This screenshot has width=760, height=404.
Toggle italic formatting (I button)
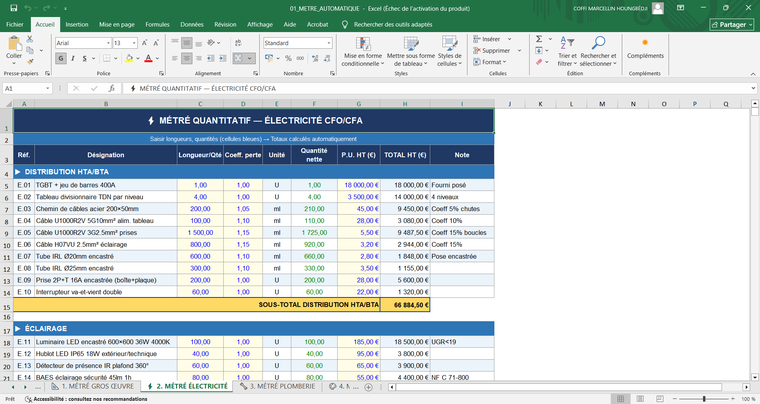click(74, 59)
